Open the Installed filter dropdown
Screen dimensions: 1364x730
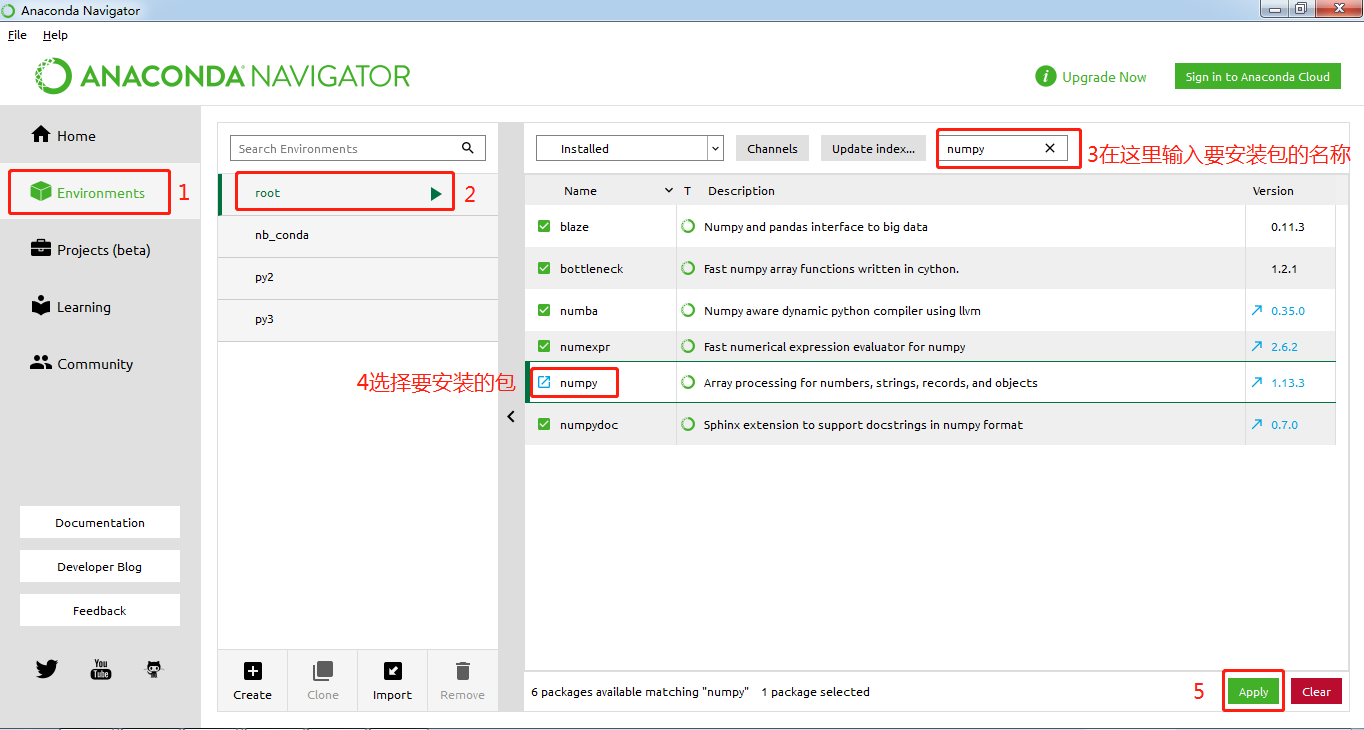(630, 148)
